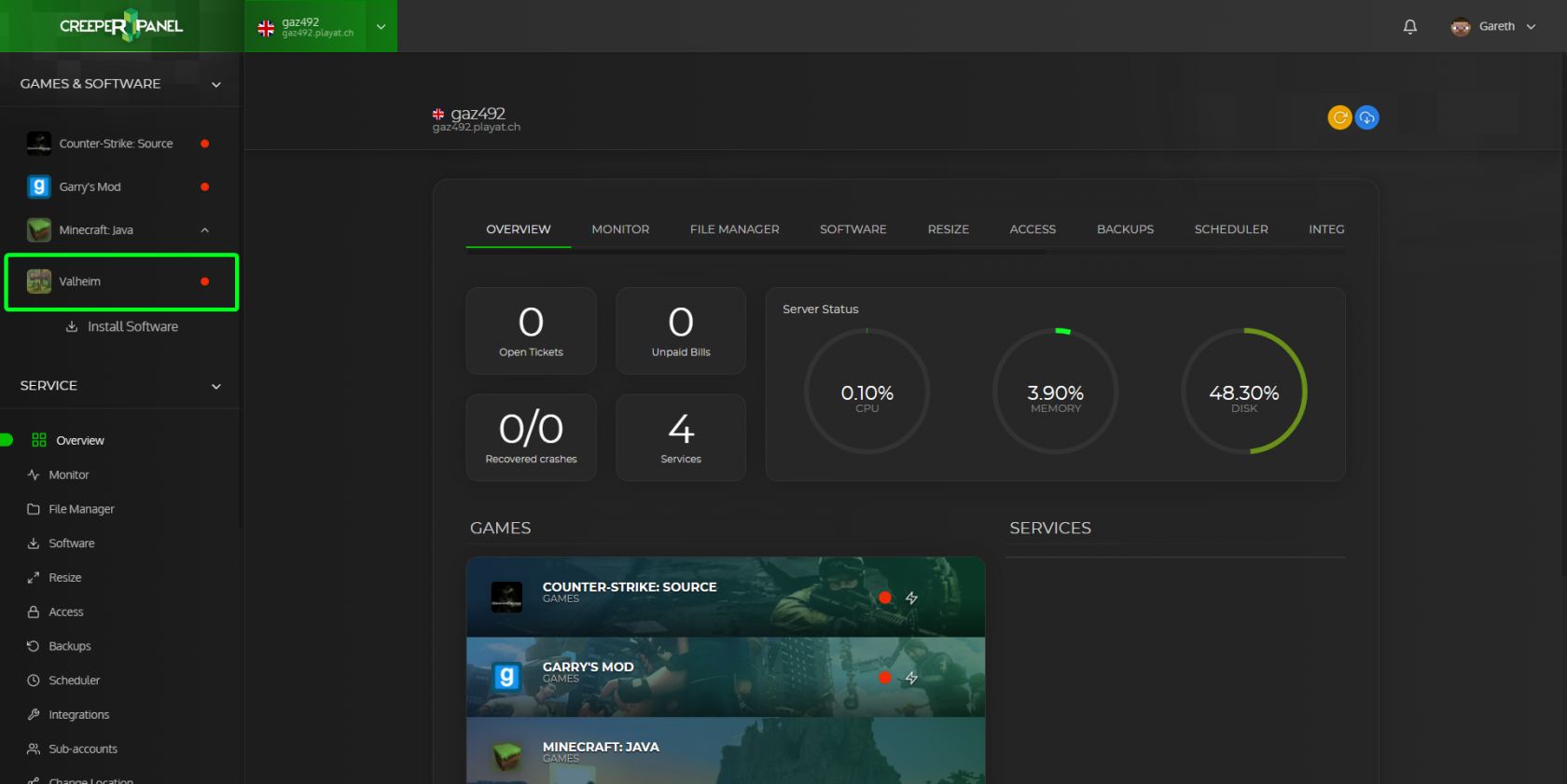The height and width of the screenshot is (784, 1567).
Task: Click the Access padlock icon
Action: (x=34, y=612)
